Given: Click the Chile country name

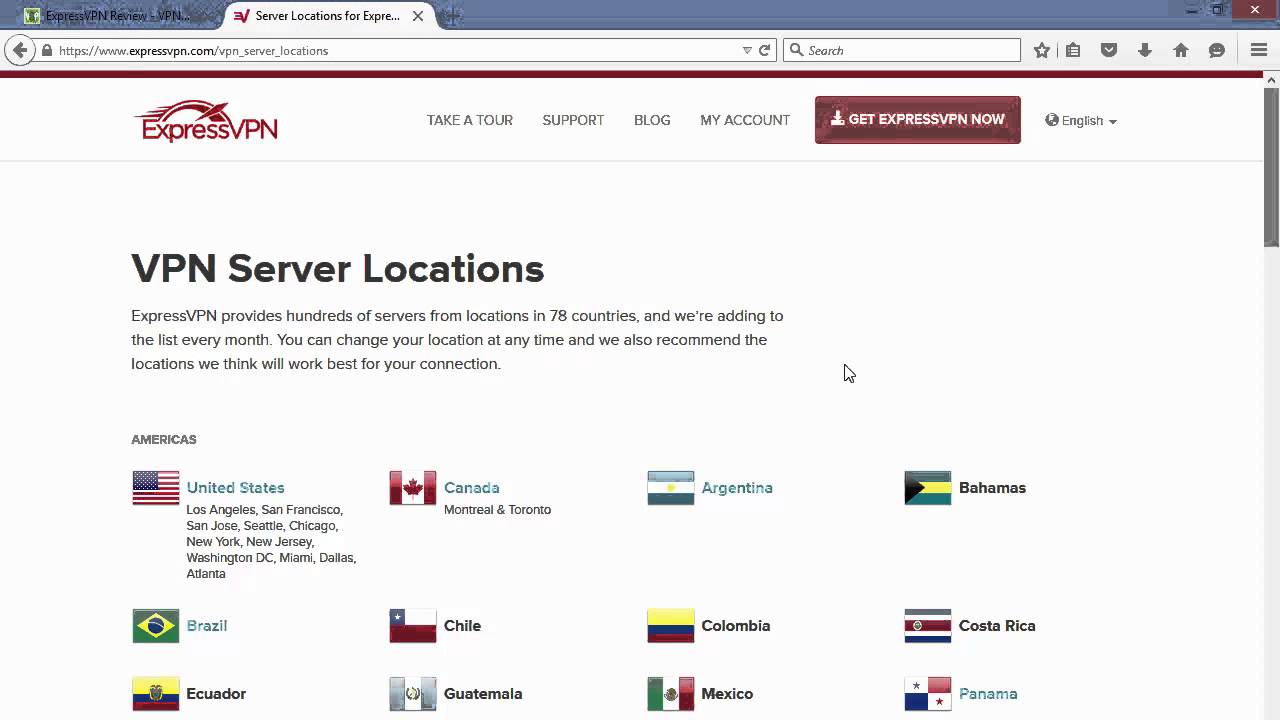Looking at the screenshot, I should coord(462,626).
